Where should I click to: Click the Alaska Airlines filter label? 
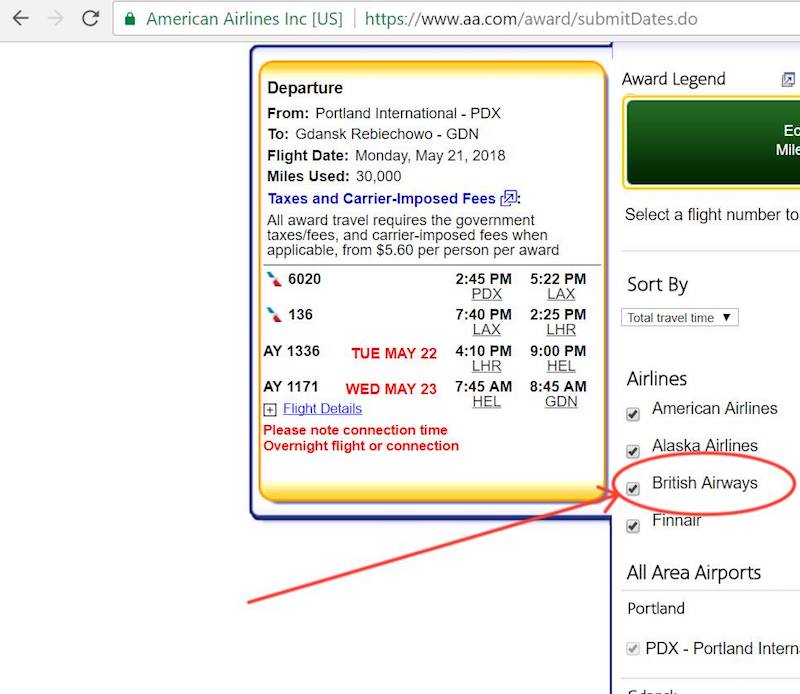coord(705,445)
